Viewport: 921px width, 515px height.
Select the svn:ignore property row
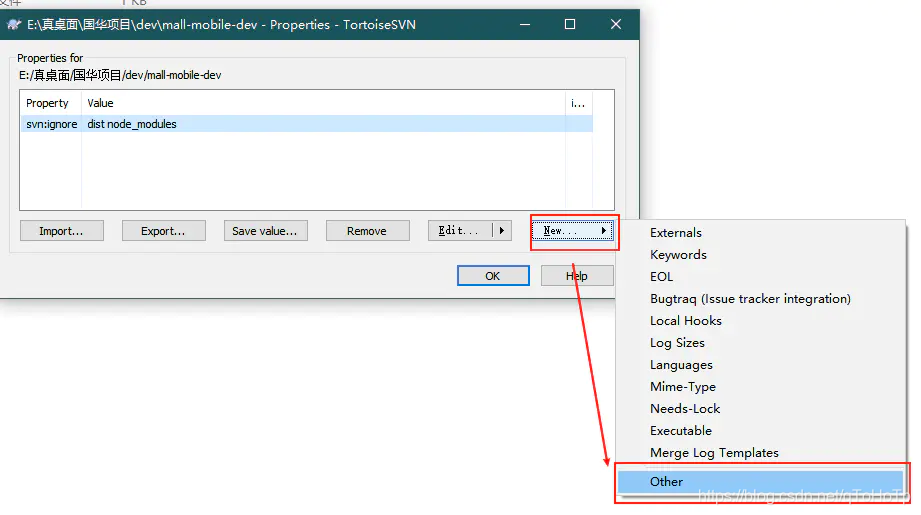tap(306, 124)
